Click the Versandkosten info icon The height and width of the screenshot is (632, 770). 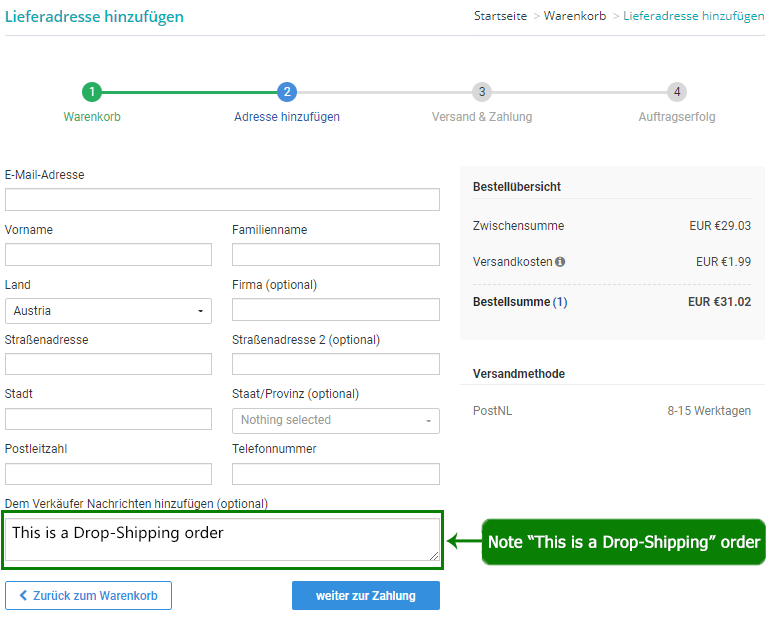click(560, 262)
